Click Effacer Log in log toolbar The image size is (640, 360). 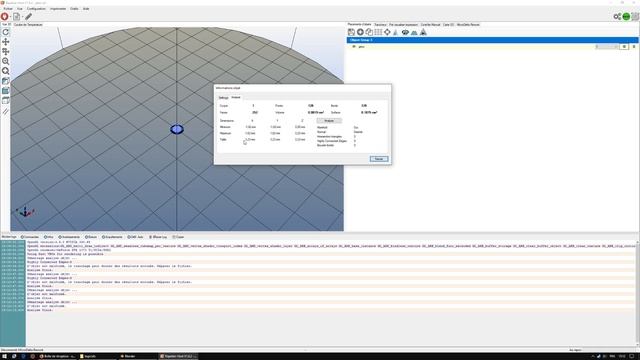pos(158,237)
